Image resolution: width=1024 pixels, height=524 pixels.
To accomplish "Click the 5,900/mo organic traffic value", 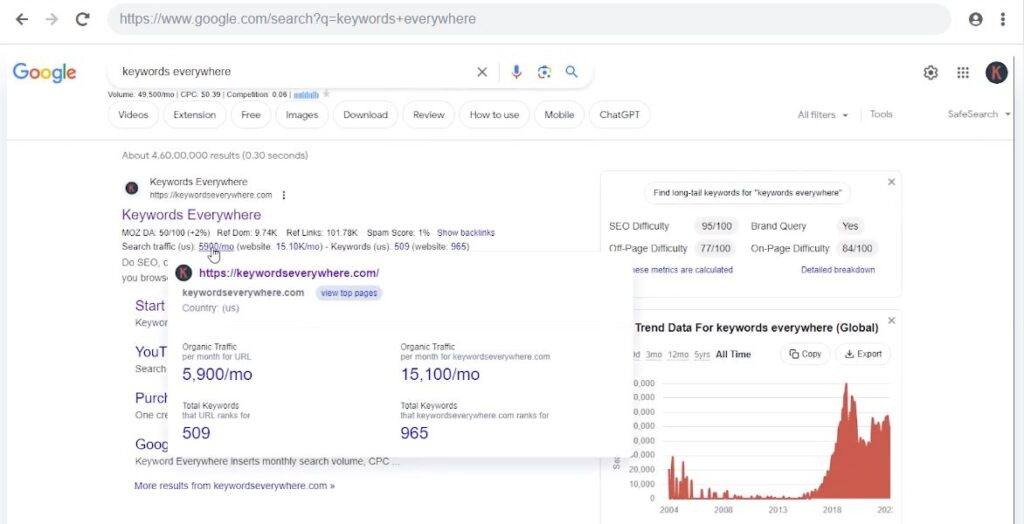I will pyautogui.click(x=217, y=374).
